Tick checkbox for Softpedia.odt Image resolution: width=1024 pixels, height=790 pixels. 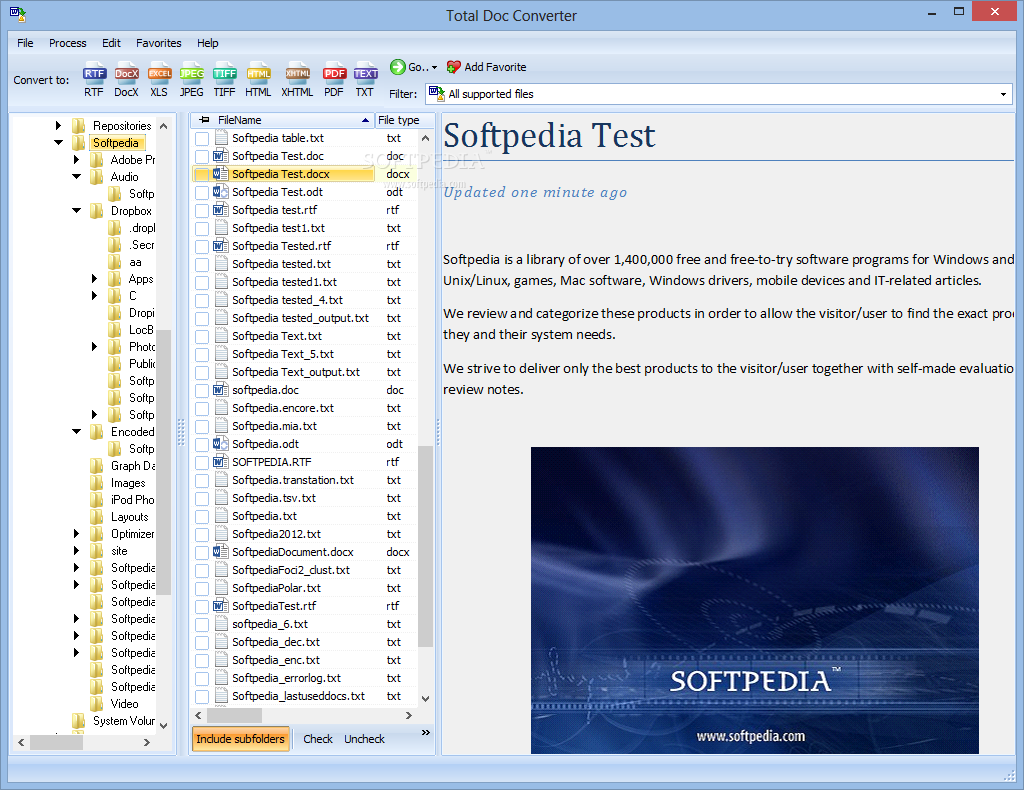coord(202,444)
